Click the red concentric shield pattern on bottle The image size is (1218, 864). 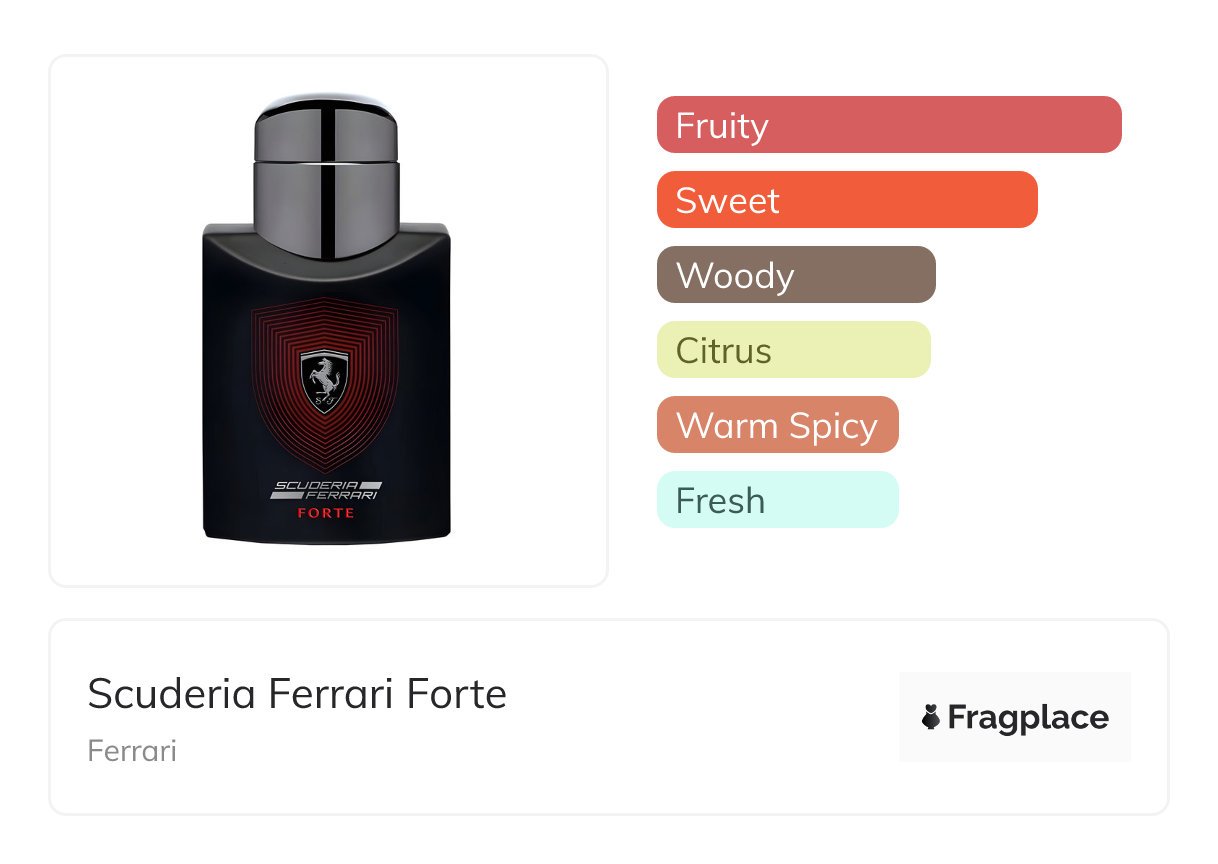tap(324, 380)
